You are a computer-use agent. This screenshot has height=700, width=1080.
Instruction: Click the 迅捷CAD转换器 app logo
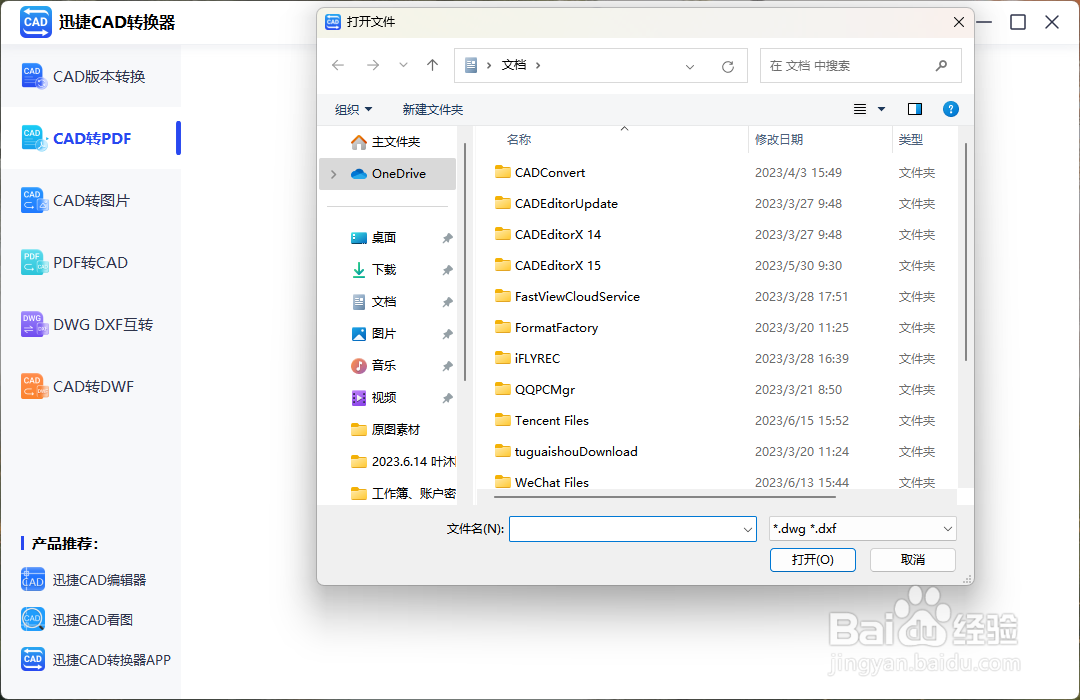35,22
